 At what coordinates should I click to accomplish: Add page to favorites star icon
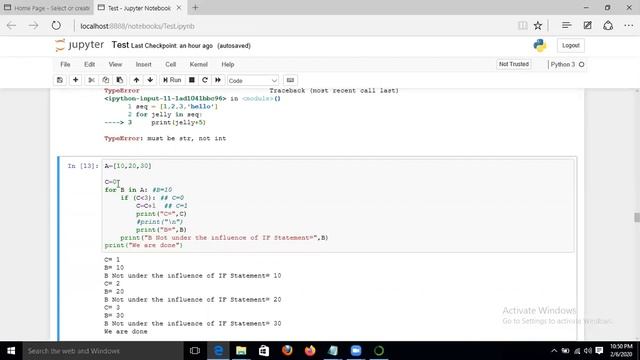tap(538, 26)
